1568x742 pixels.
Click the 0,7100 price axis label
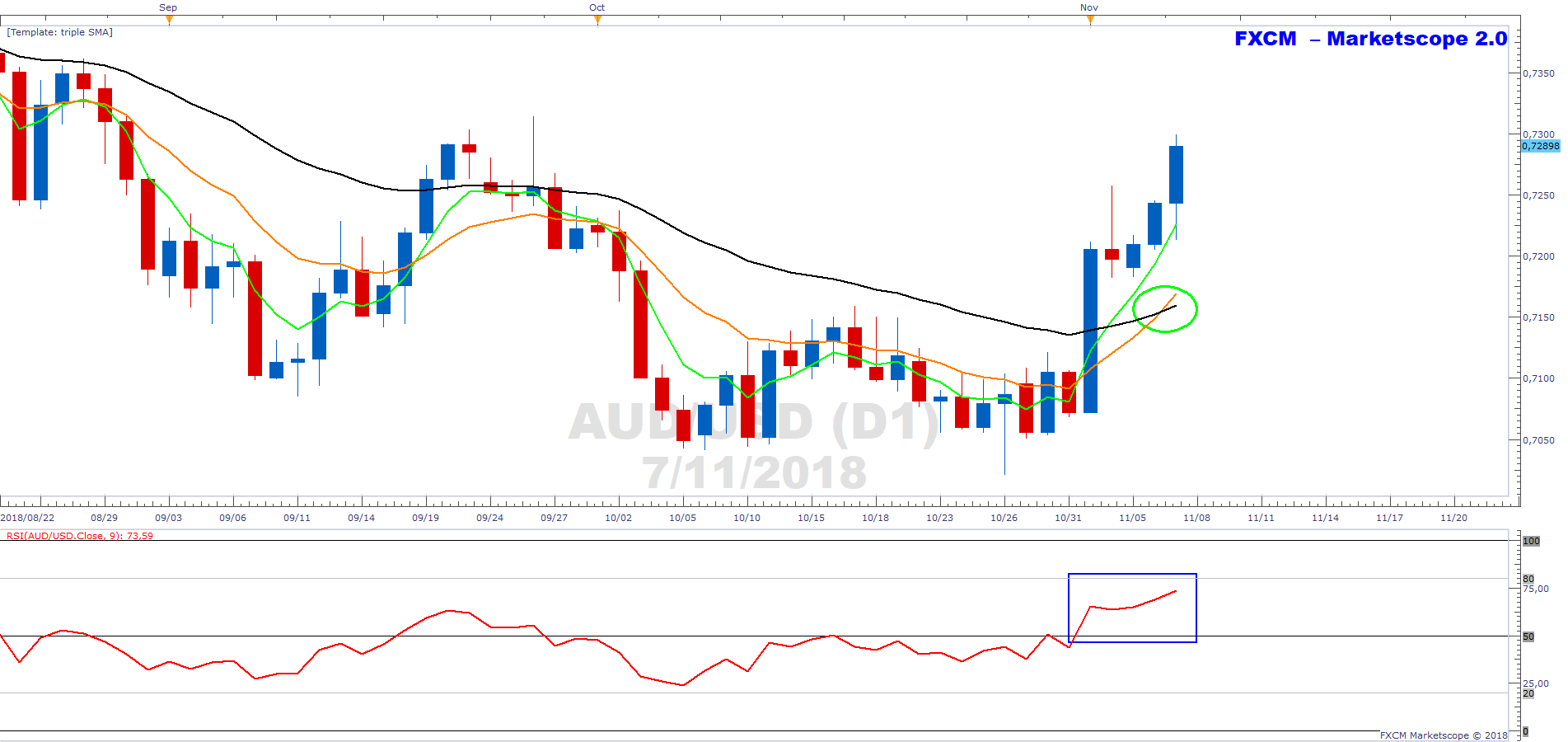pyautogui.click(x=1539, y=378)
